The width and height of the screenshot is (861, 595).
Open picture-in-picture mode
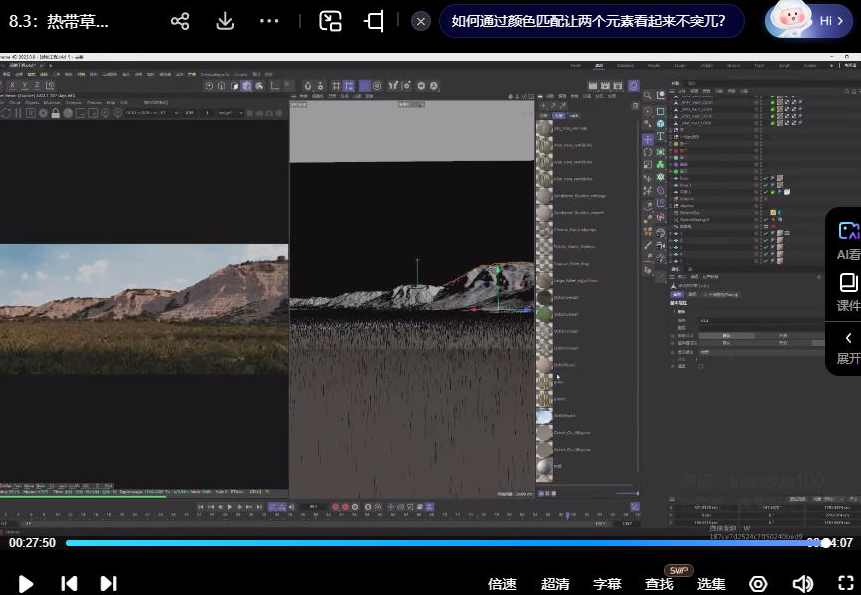[330, 20]
